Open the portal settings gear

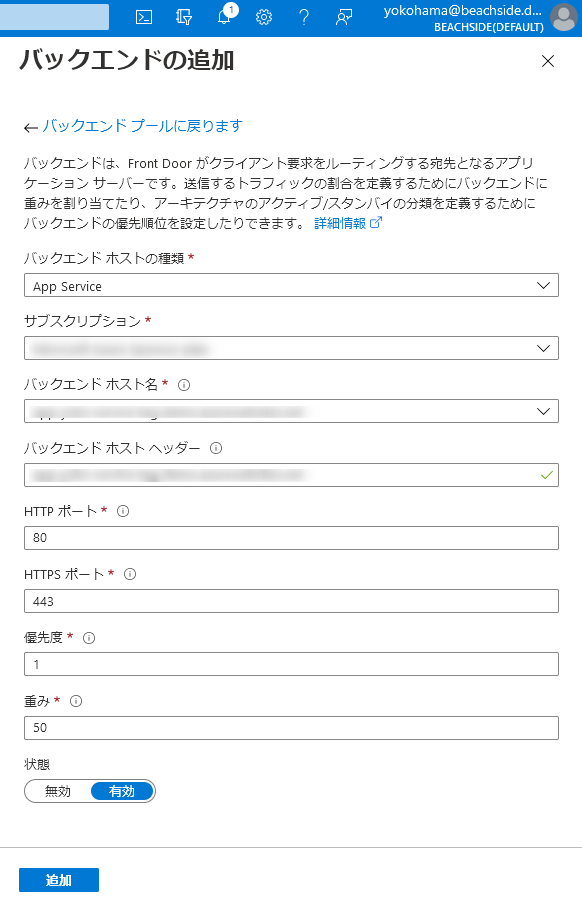pos(263,17)
